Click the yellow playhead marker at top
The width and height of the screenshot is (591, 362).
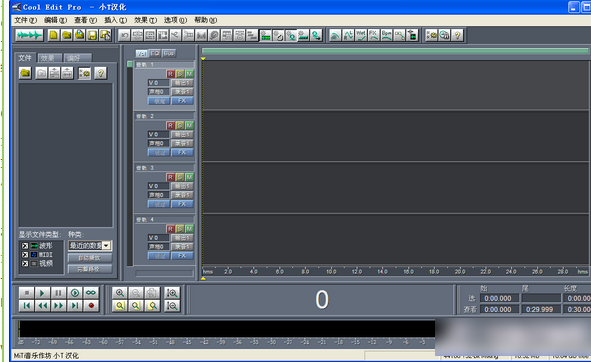(203, 59)
